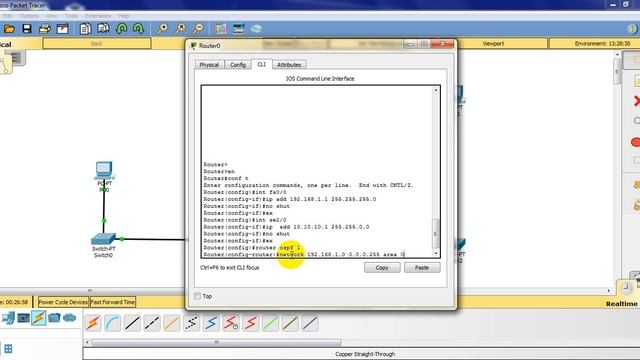
Task: Click Fast Forward Time button
Action: point(113,302)
